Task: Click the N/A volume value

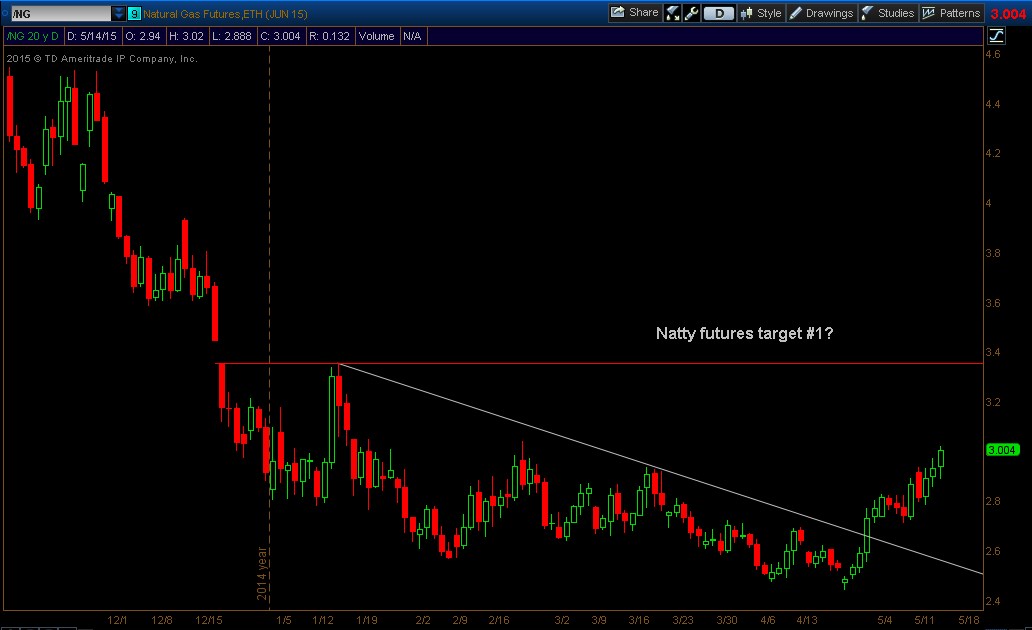Action: coord(412,36)
